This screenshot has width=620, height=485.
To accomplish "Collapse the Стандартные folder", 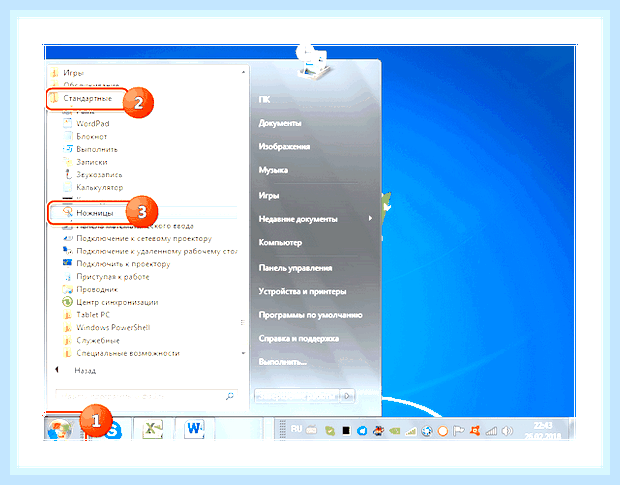I will 81,98.
